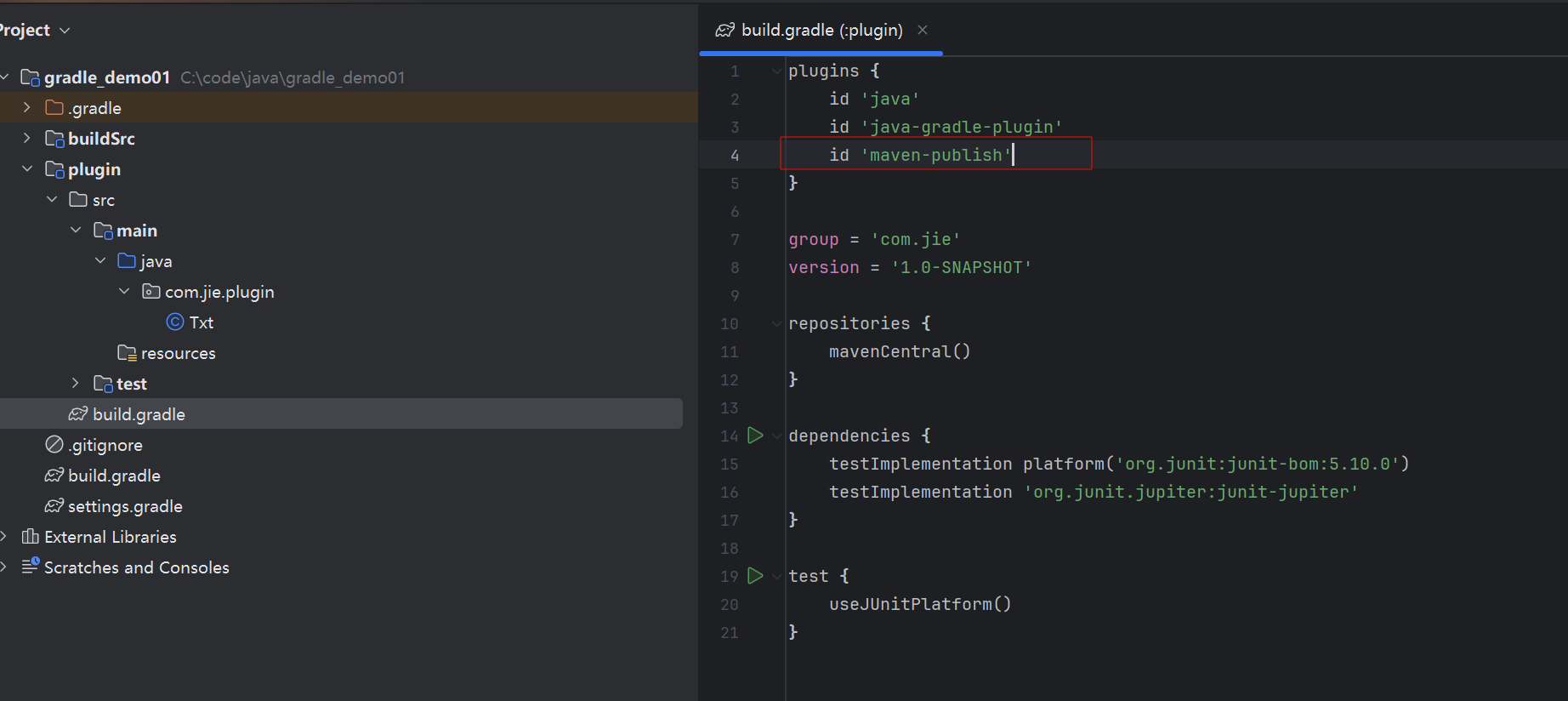Select the .gitignore file

pos(105,445)
